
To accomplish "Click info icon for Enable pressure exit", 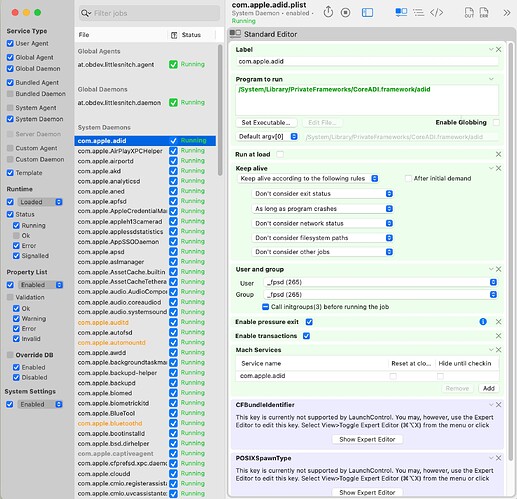I will pyautogui.click(x=483, y=322).
